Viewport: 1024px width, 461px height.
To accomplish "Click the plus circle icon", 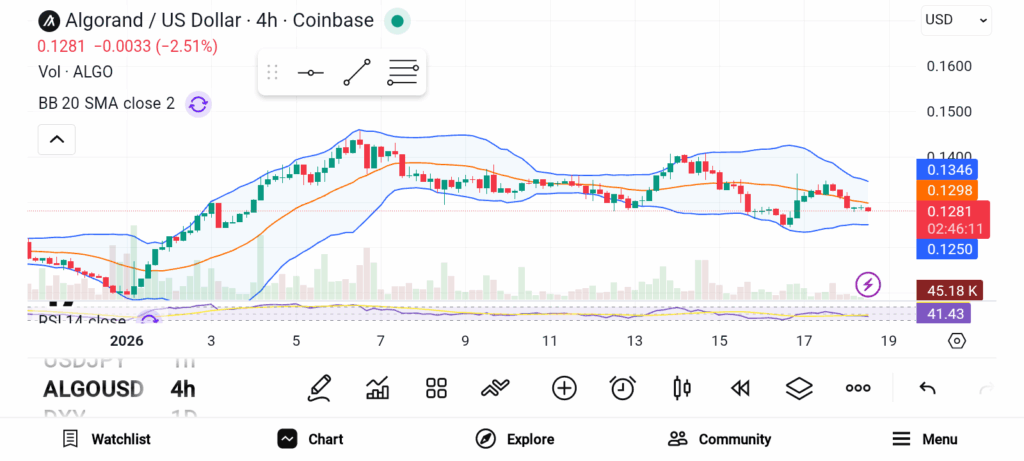I will pos(564,388).
